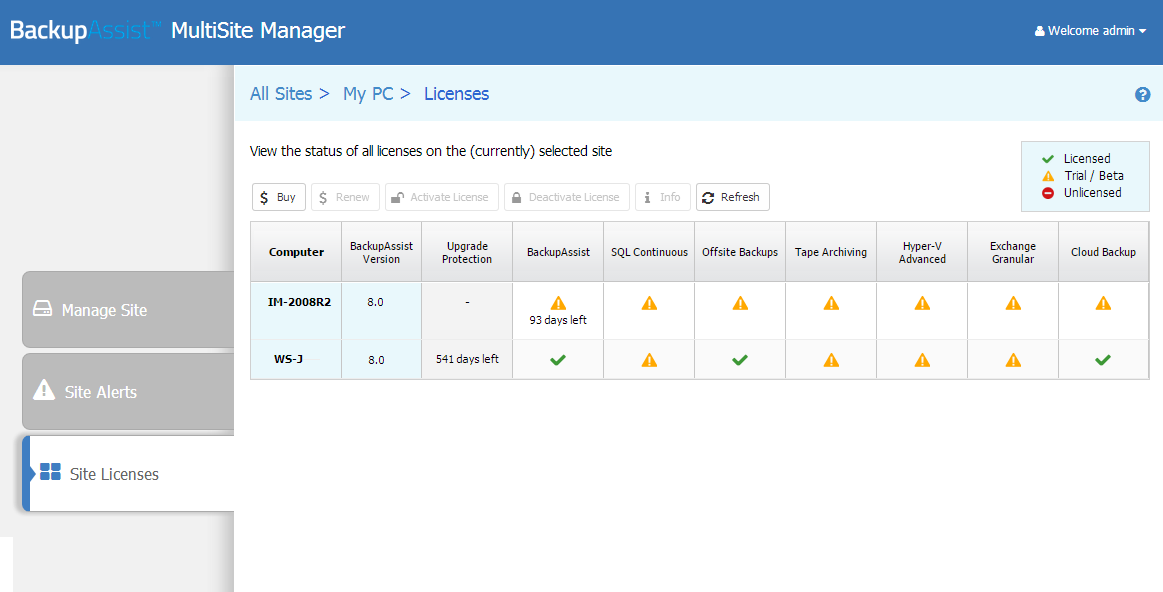
Task: Click the Site Licenses grid icon
Action: point(50,472)
